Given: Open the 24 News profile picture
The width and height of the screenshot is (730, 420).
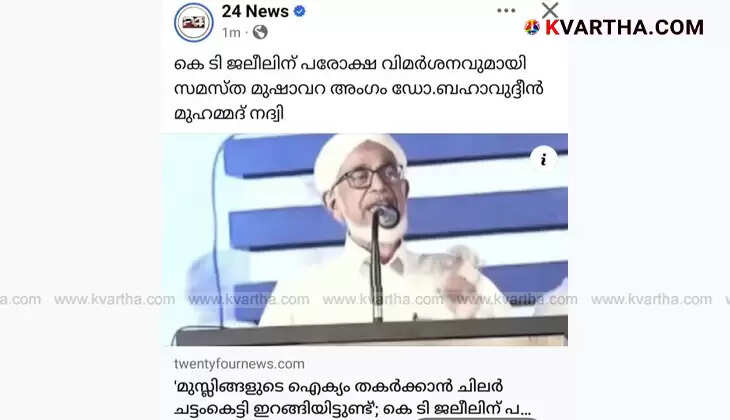Looking at the screenshot, I should pos(194,22).
